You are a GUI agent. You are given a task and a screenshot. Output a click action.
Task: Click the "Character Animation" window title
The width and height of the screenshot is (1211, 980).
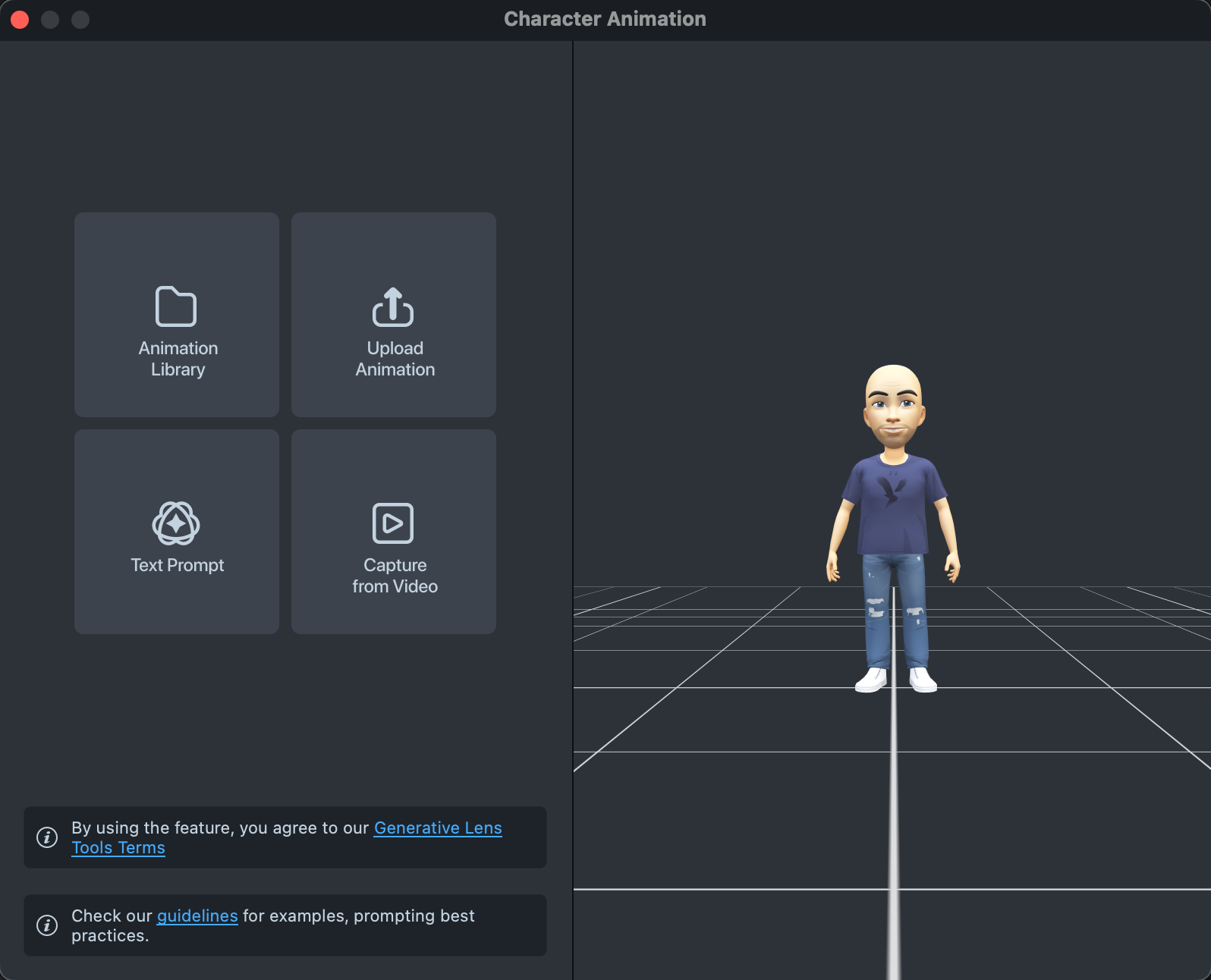point(605,19)
